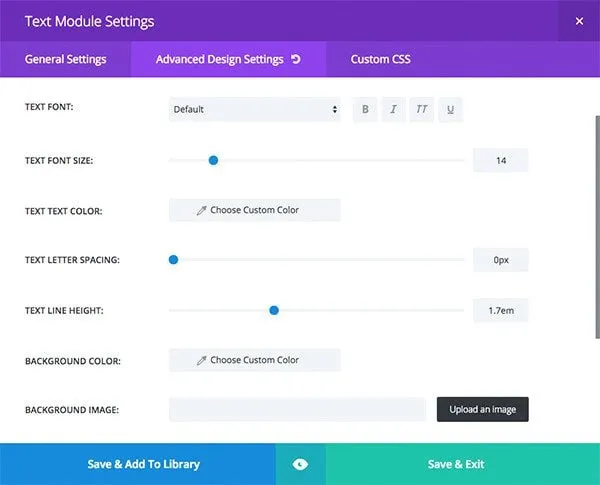
Task: Toggle the uppercase TT font style button
Action: pyautogui.click(x=422, y=109)
